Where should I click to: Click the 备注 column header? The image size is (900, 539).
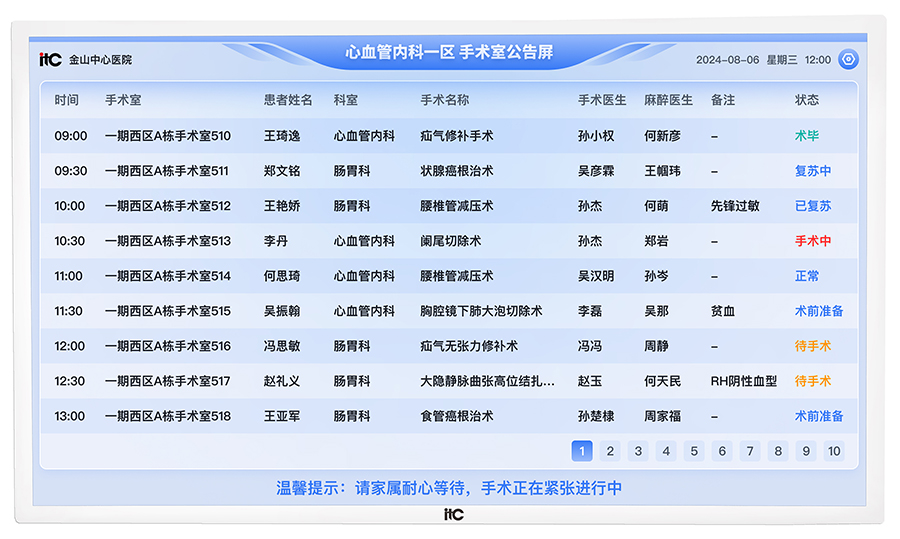pyautogui.click(x=723, y=100)
